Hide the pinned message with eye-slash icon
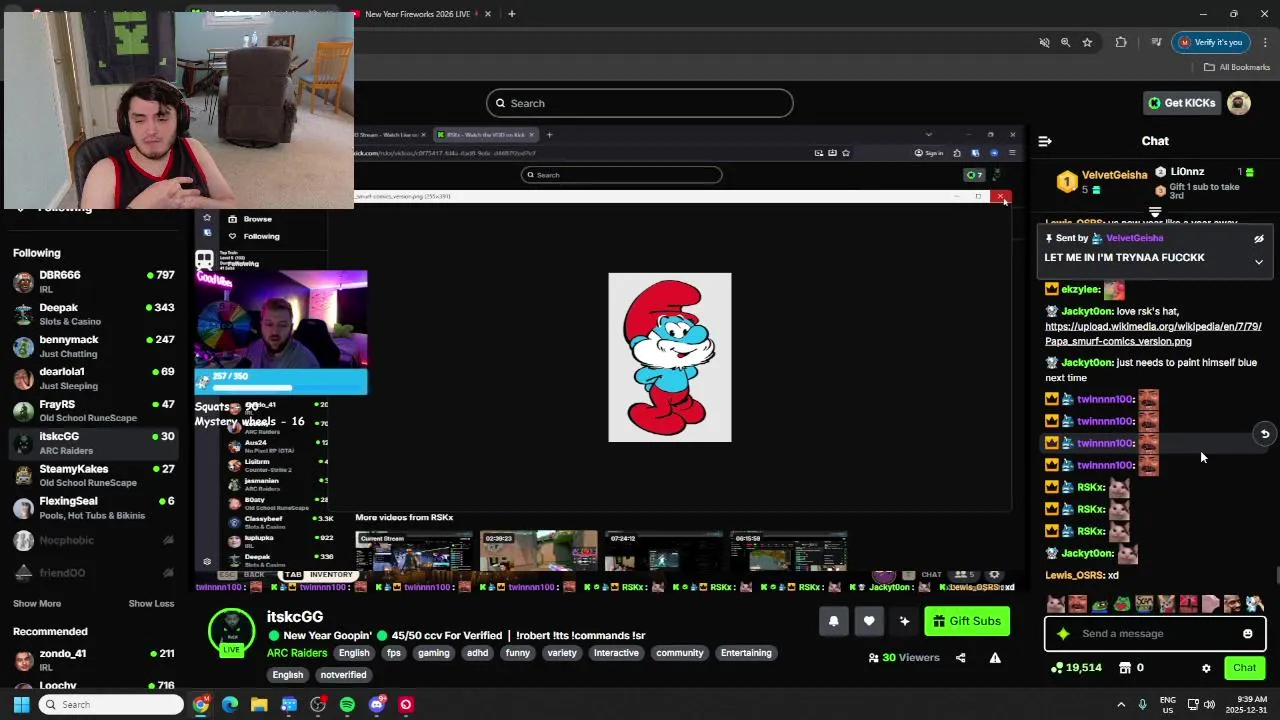The height and width of the screenshot is (720, 1280). (1259, 239)
